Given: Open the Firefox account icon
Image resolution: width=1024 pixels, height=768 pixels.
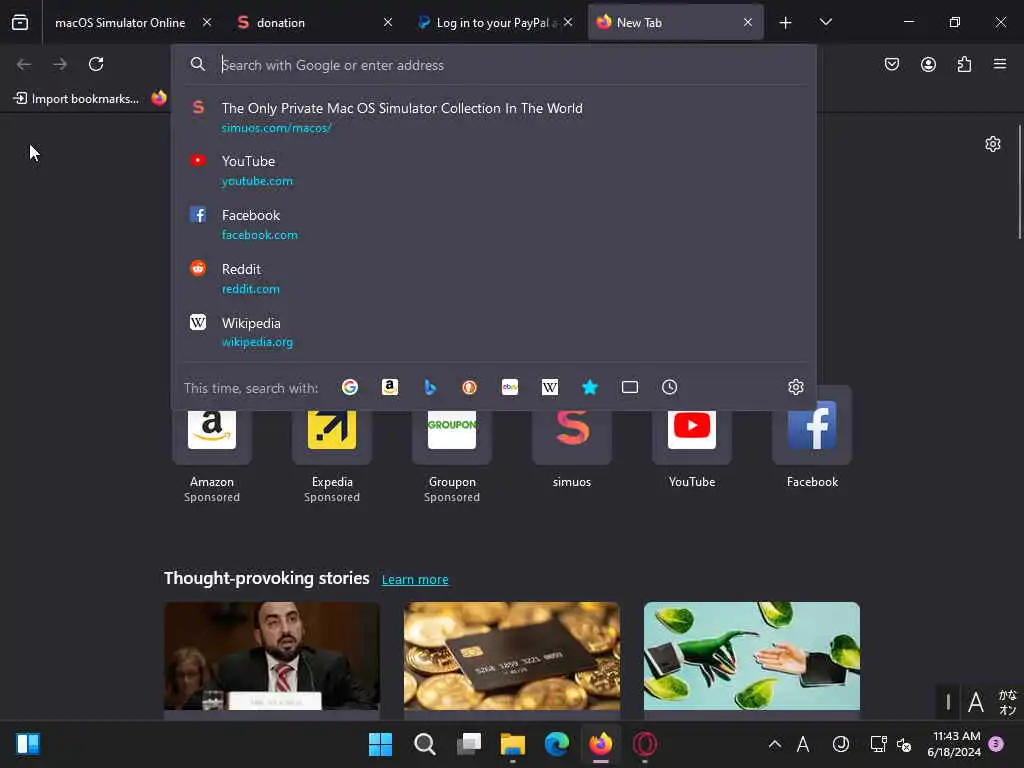Looking at the screenshot, I should pos(928,64).
